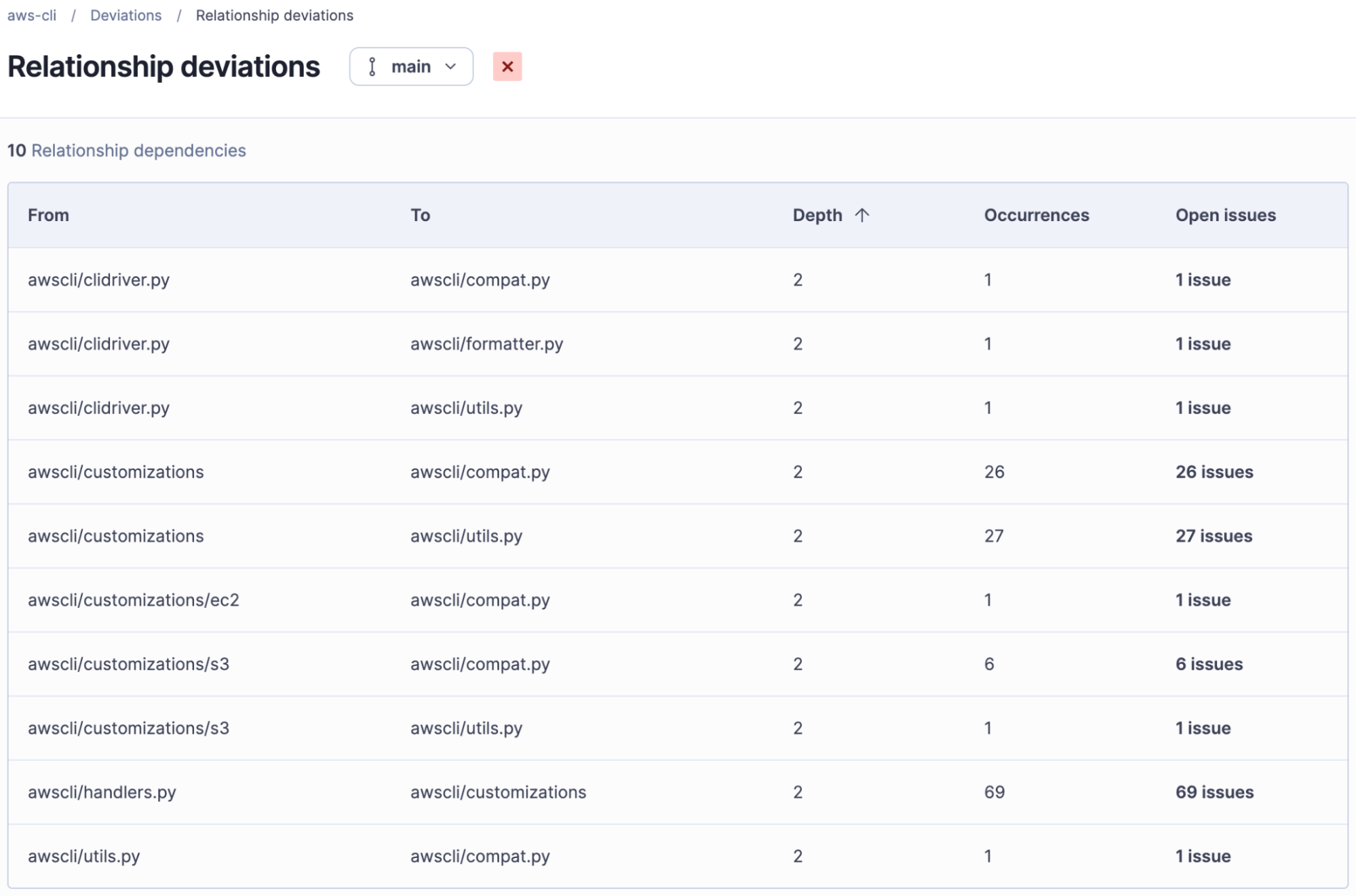Click the Relationship deviations breadcrumb
1356x896 pixels.
[x=275, y=16]
